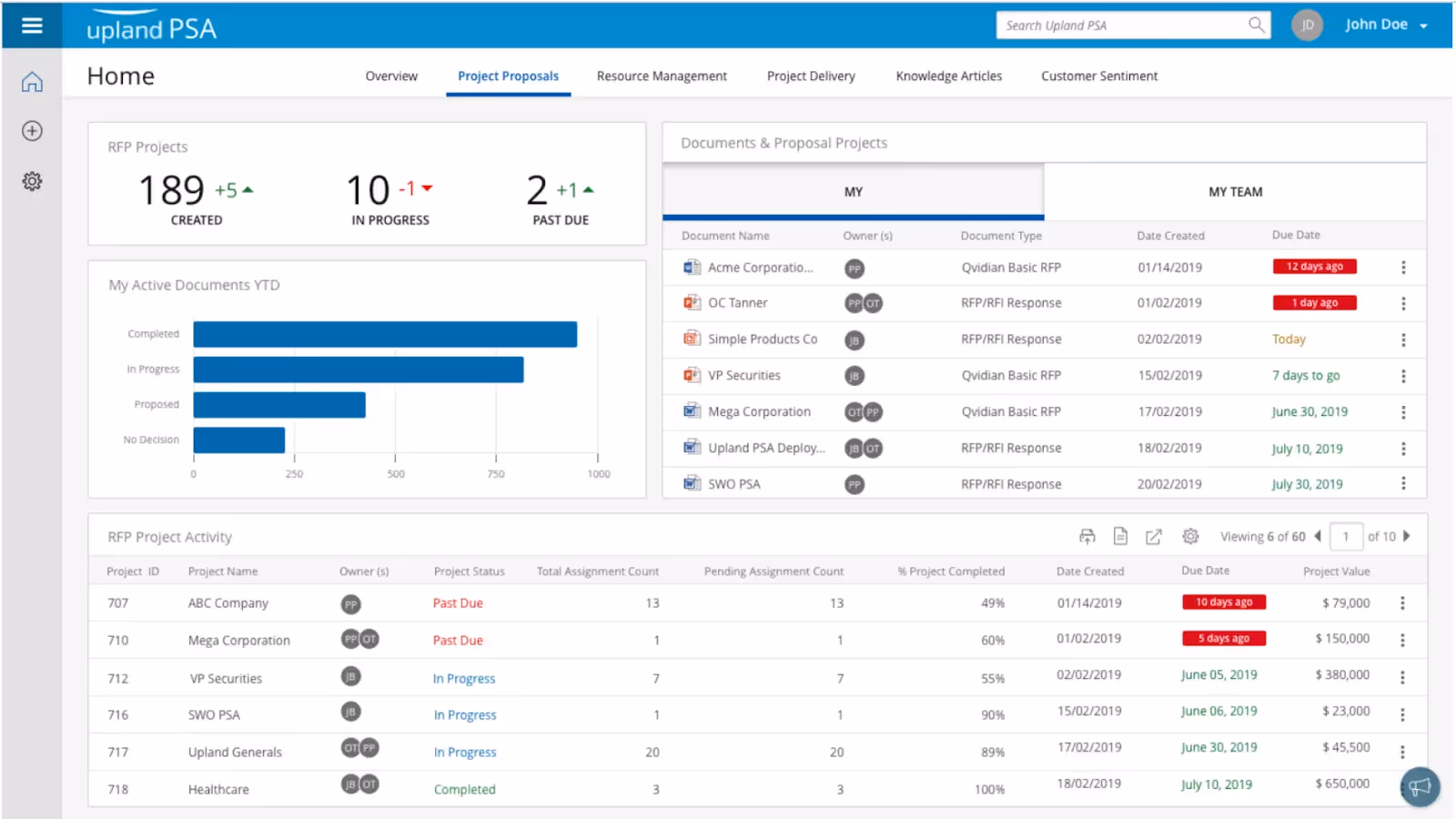
Task: Click the Acme Corporation document file icon
Action: click(x=693, y=267)
